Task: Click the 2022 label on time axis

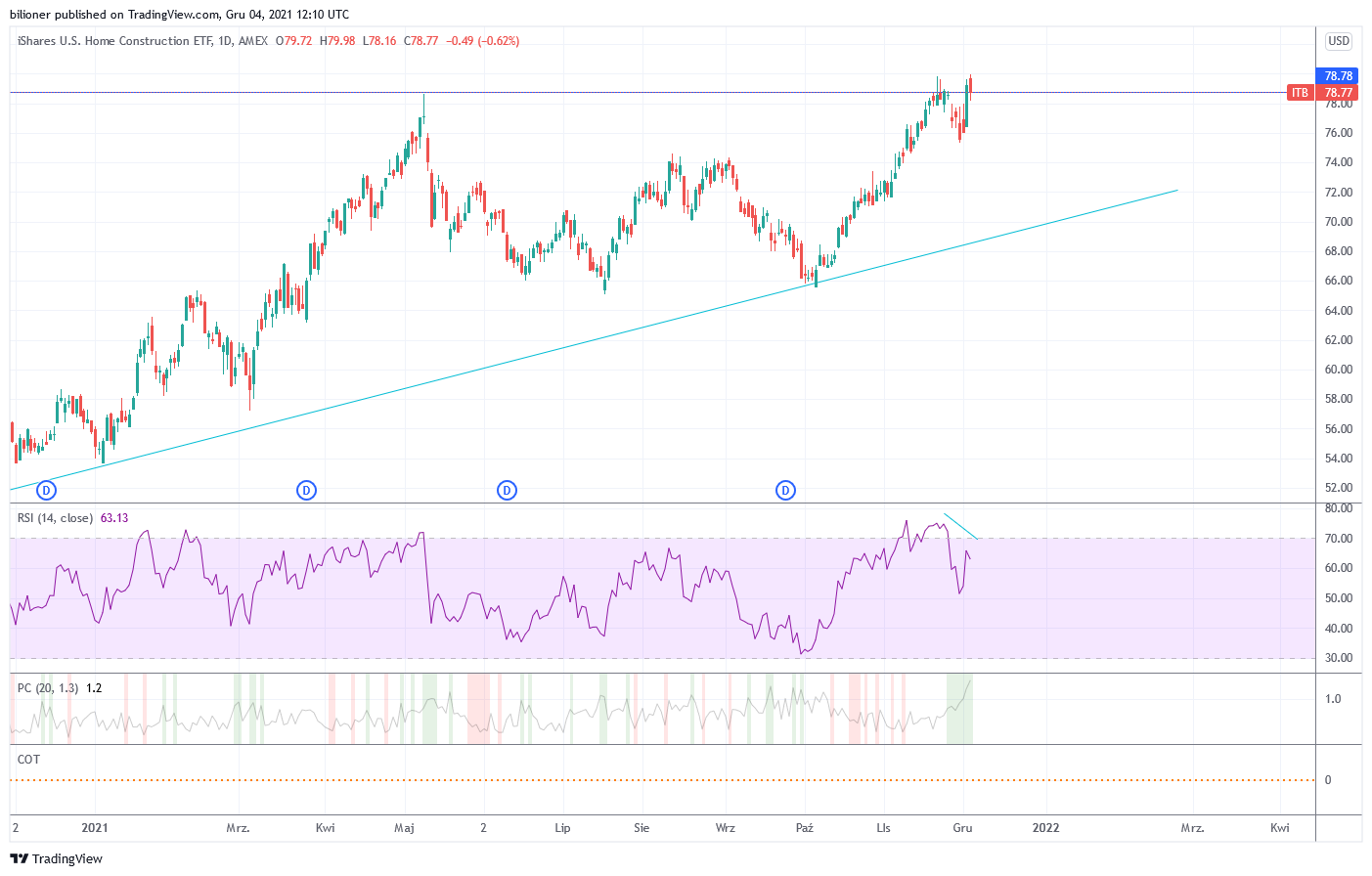Action: [1045, 828]
